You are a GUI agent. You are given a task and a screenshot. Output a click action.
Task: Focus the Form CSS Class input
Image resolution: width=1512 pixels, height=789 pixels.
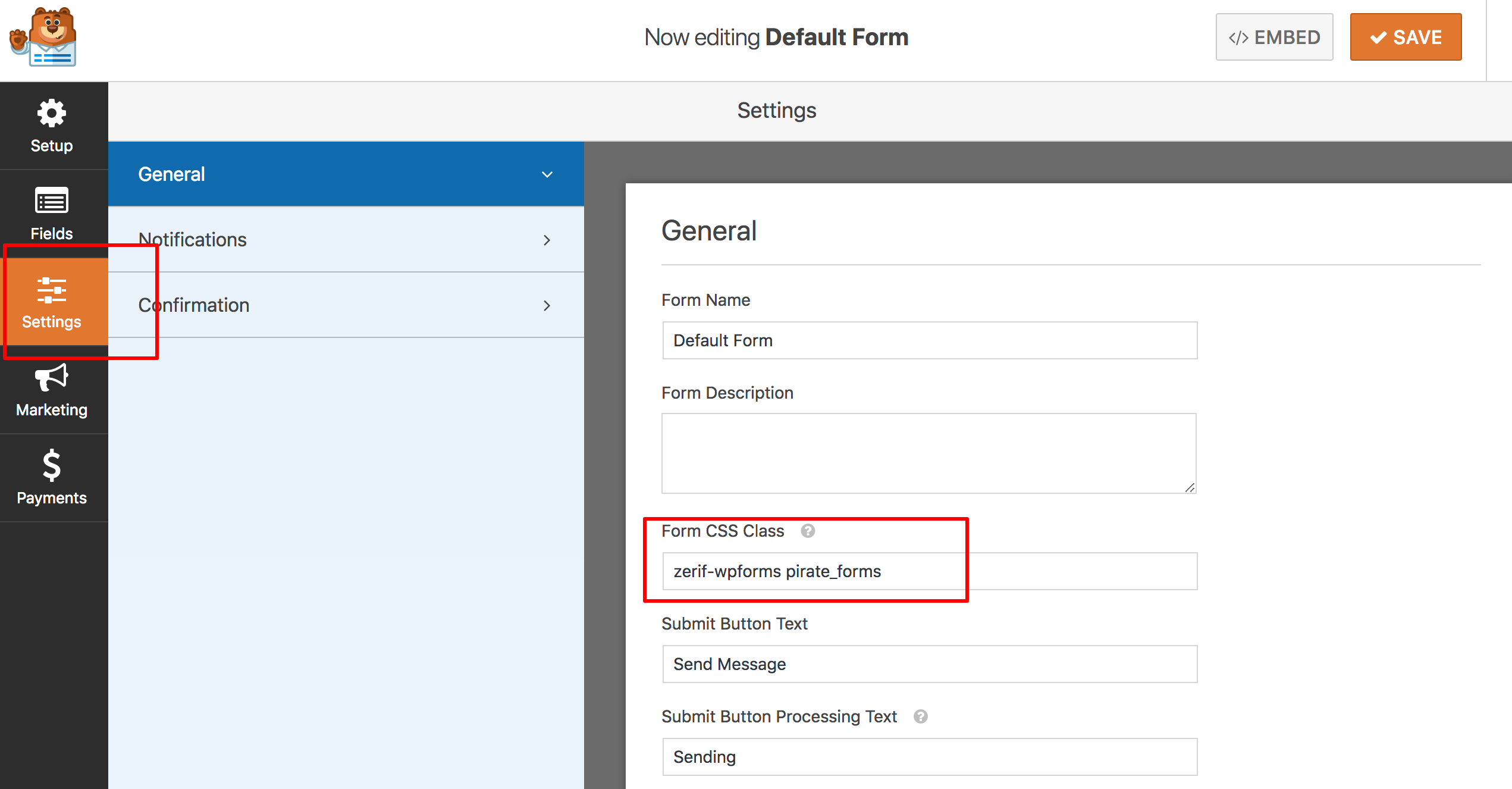click(929, 571)
